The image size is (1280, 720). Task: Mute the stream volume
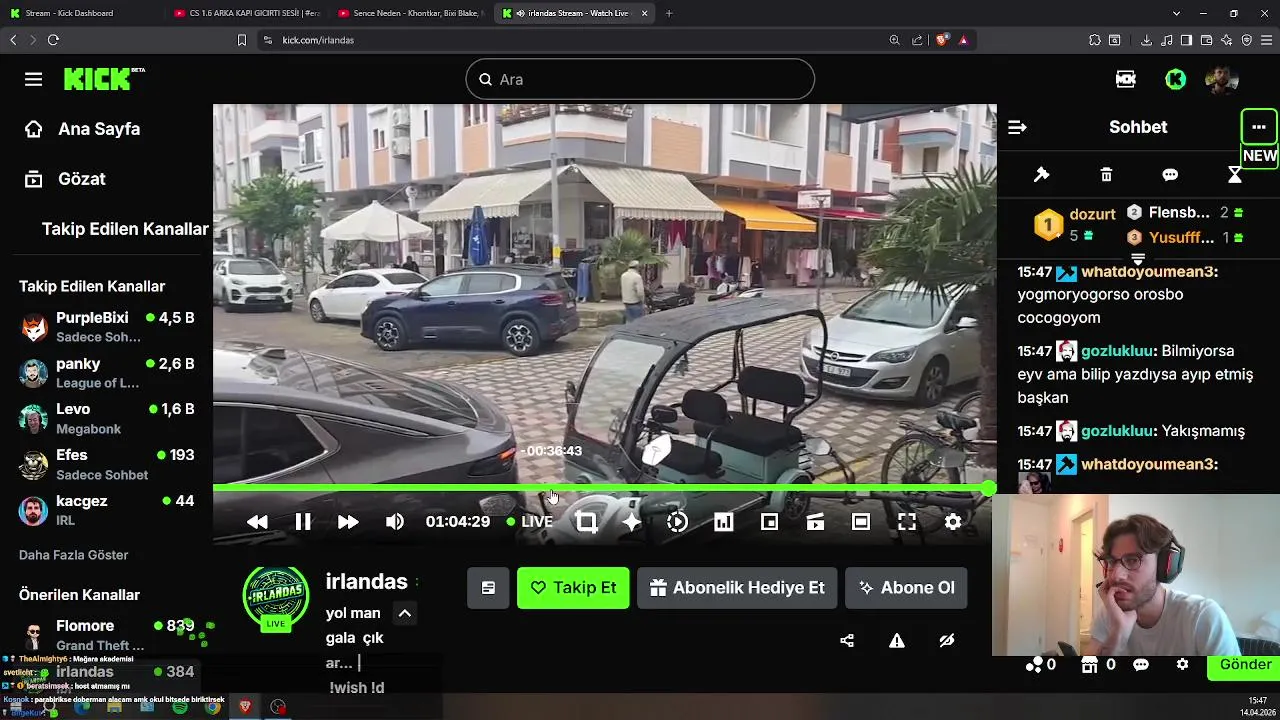(x=395, y=522)
